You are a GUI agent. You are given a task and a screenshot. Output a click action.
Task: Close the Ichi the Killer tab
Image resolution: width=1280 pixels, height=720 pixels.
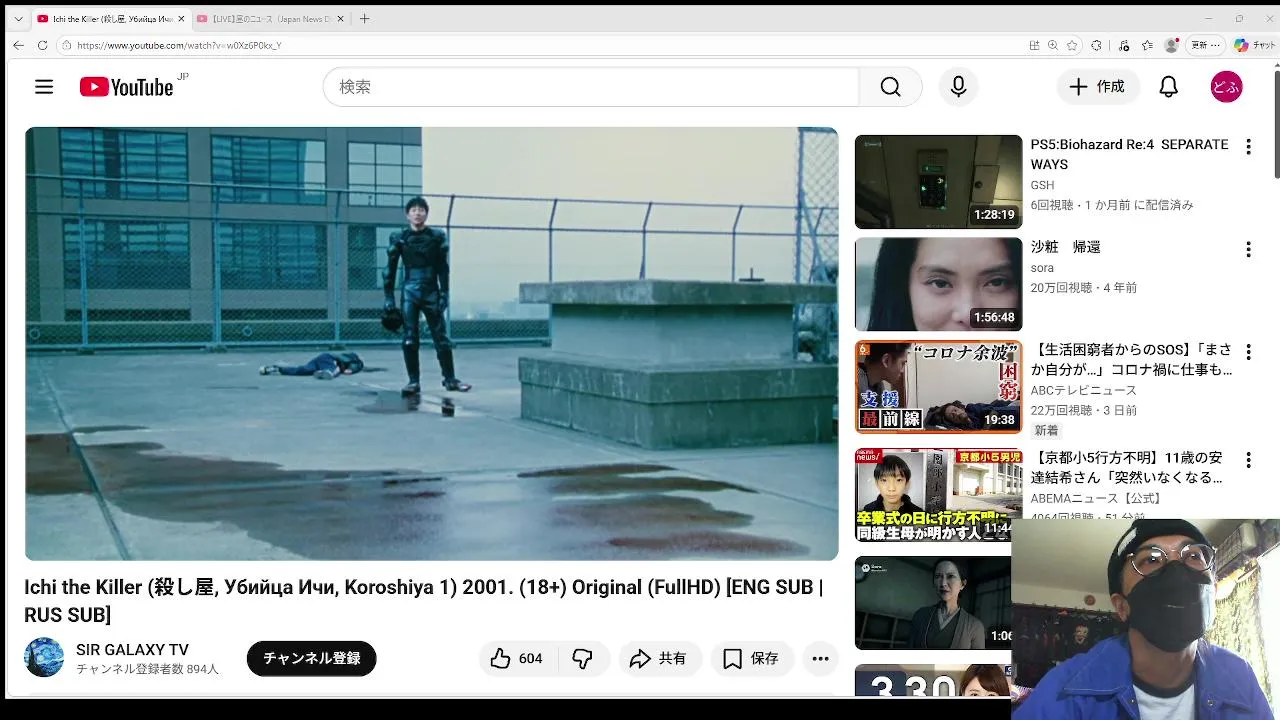(x=181, y=18)
